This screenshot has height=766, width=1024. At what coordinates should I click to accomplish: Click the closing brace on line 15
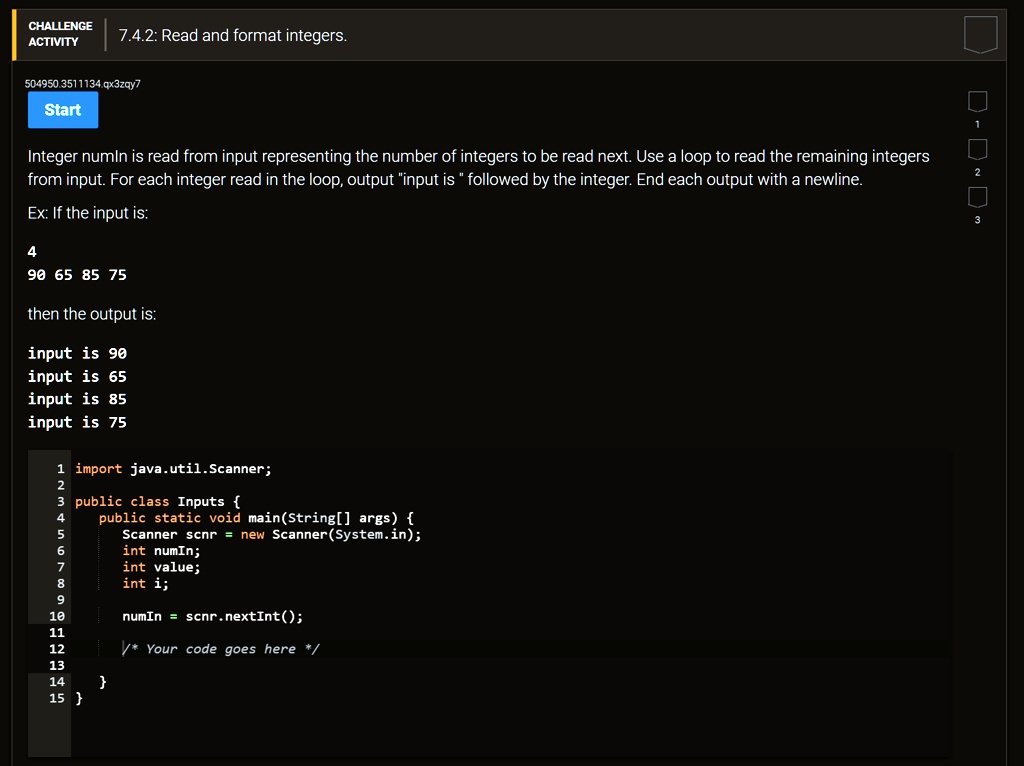tap(79, 698)
